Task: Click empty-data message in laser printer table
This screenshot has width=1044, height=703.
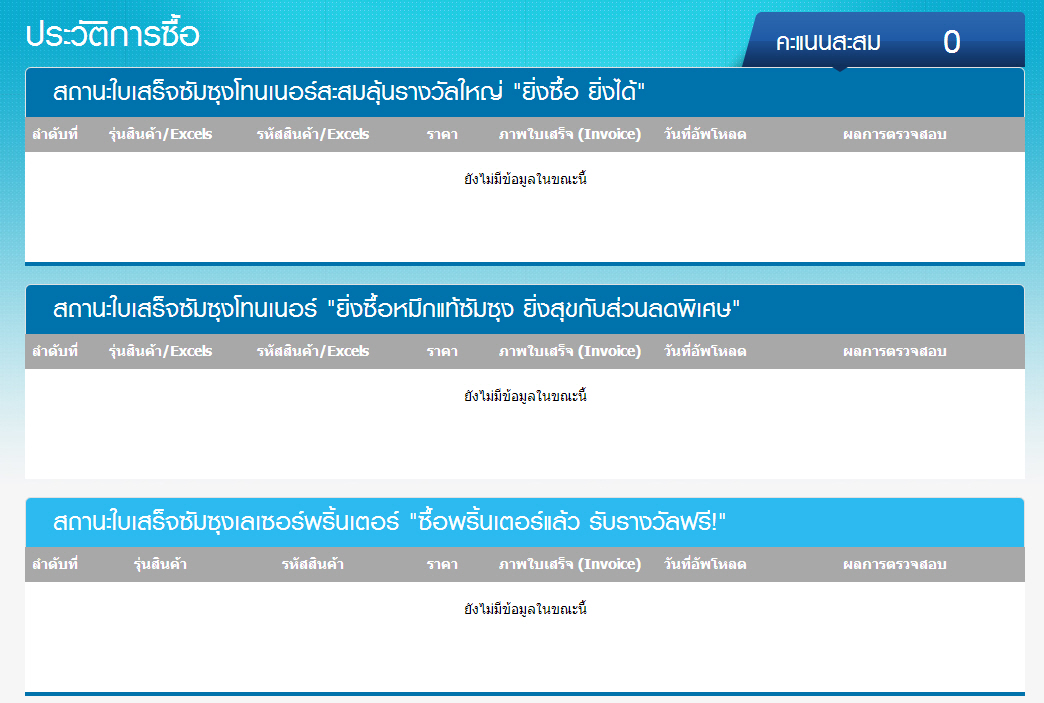Action: (525, 609)
